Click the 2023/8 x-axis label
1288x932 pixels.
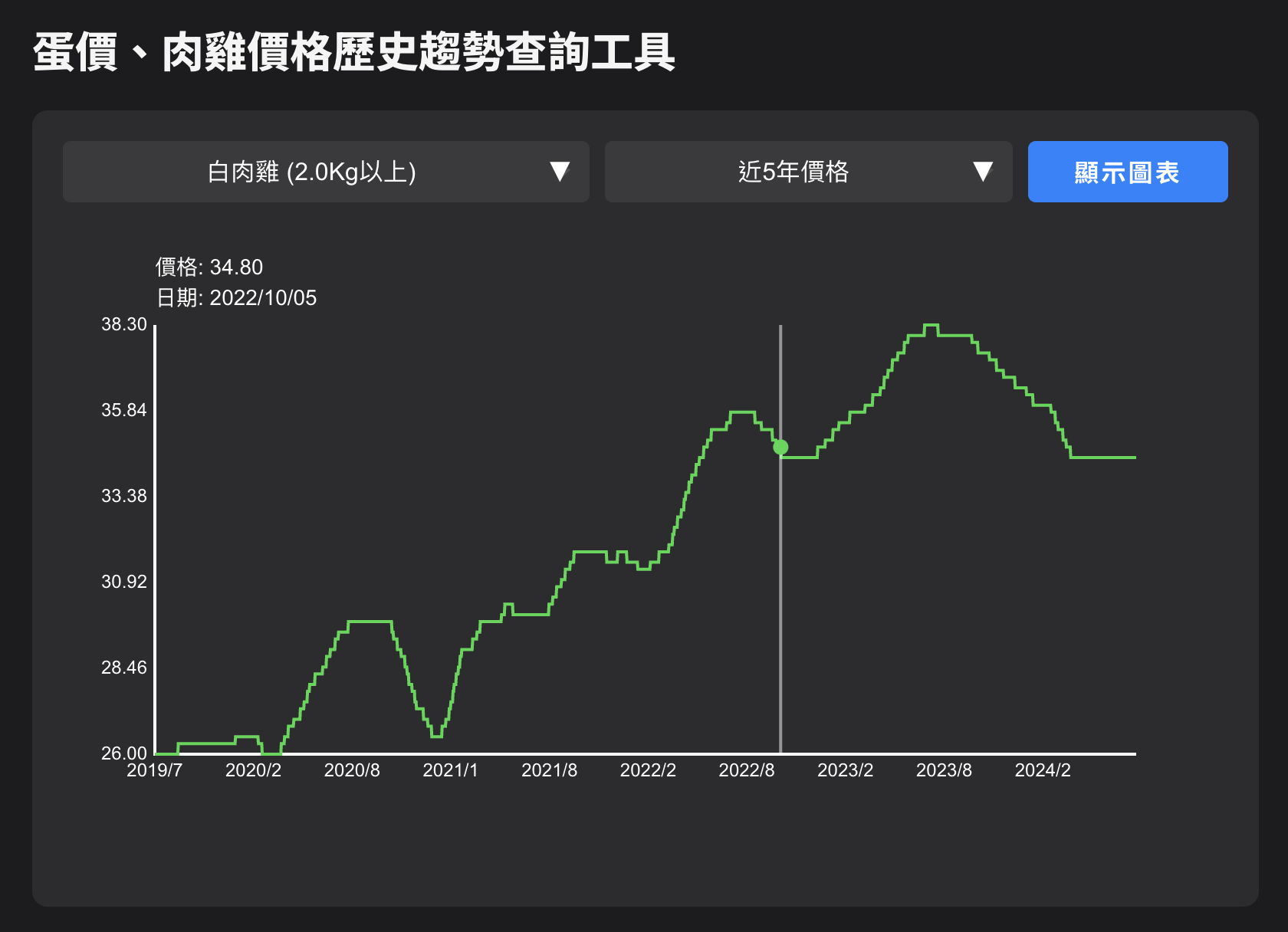point(944,770)
